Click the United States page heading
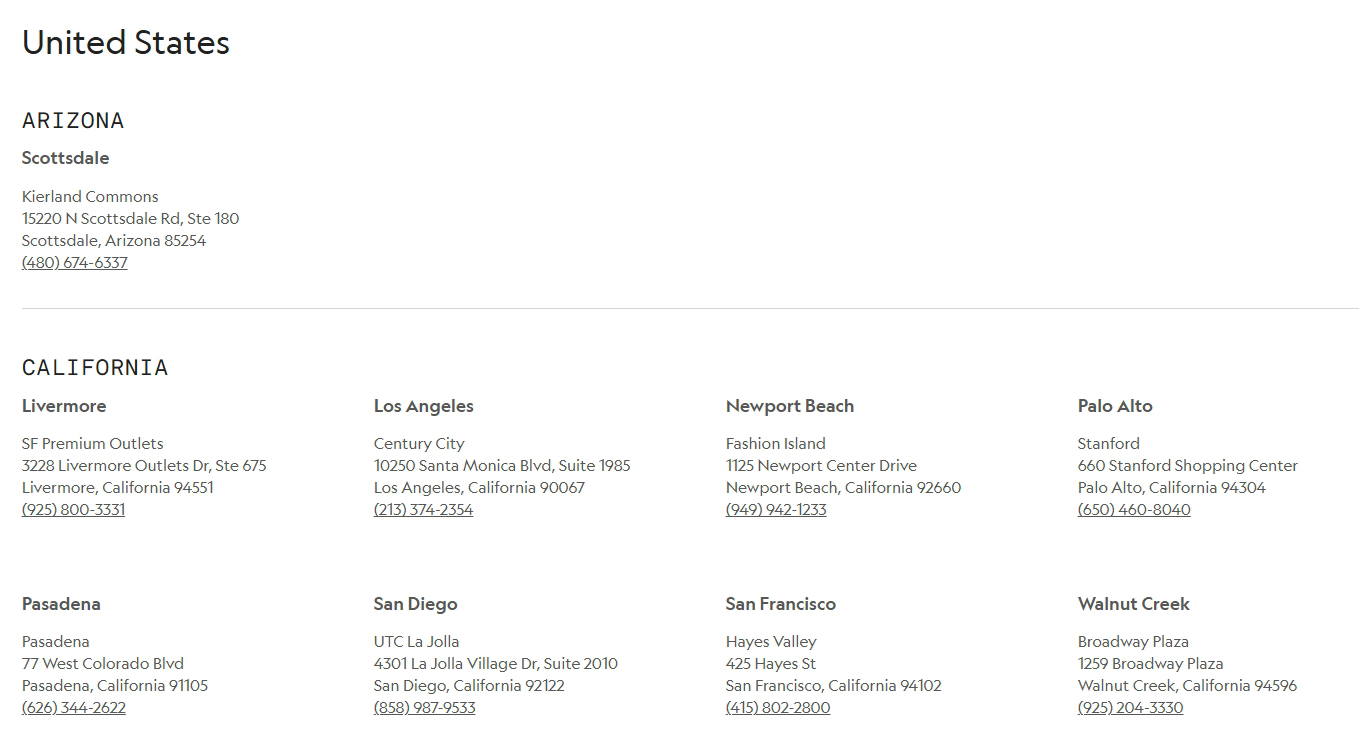Viewport: 1364px width, 745px height. (126, 43)
